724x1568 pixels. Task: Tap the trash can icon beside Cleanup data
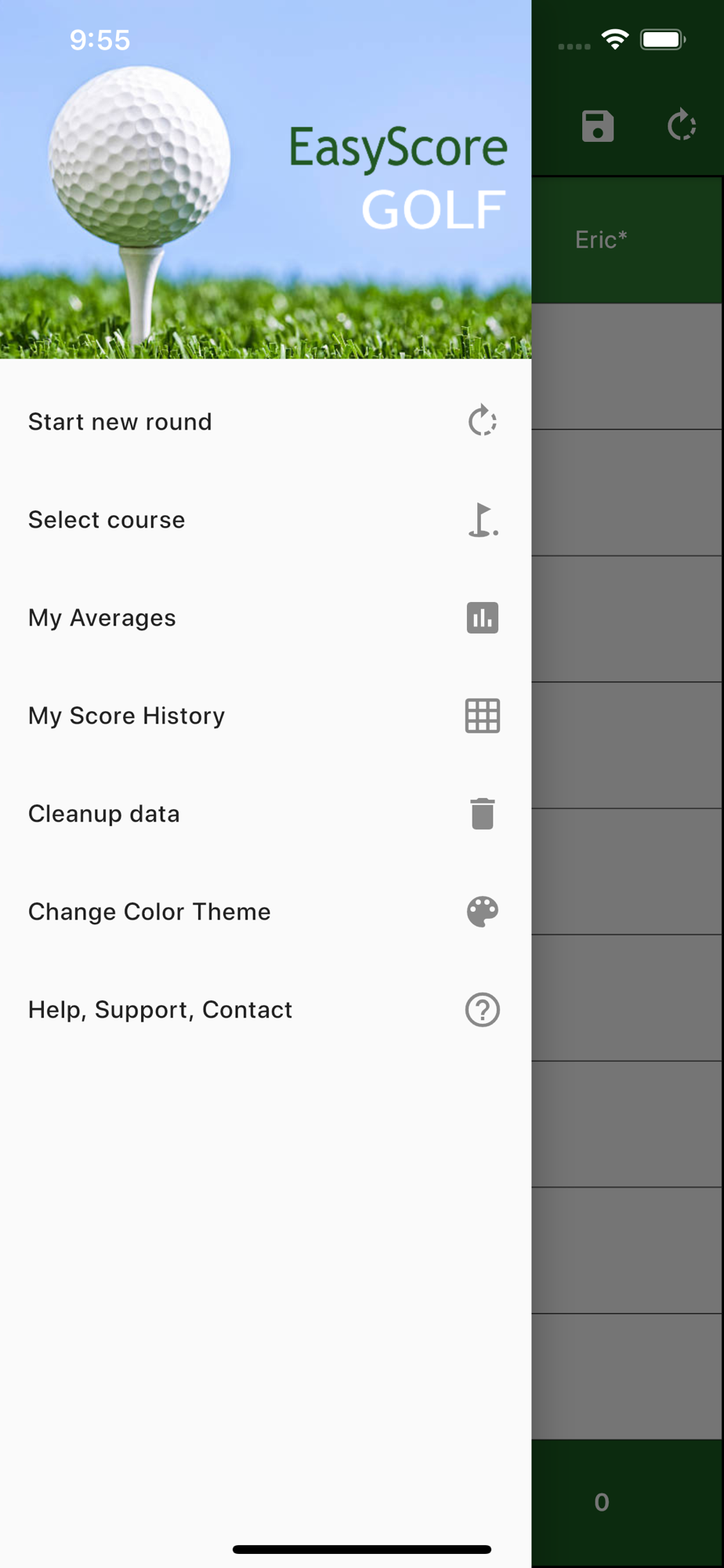(x=483, y=814)
